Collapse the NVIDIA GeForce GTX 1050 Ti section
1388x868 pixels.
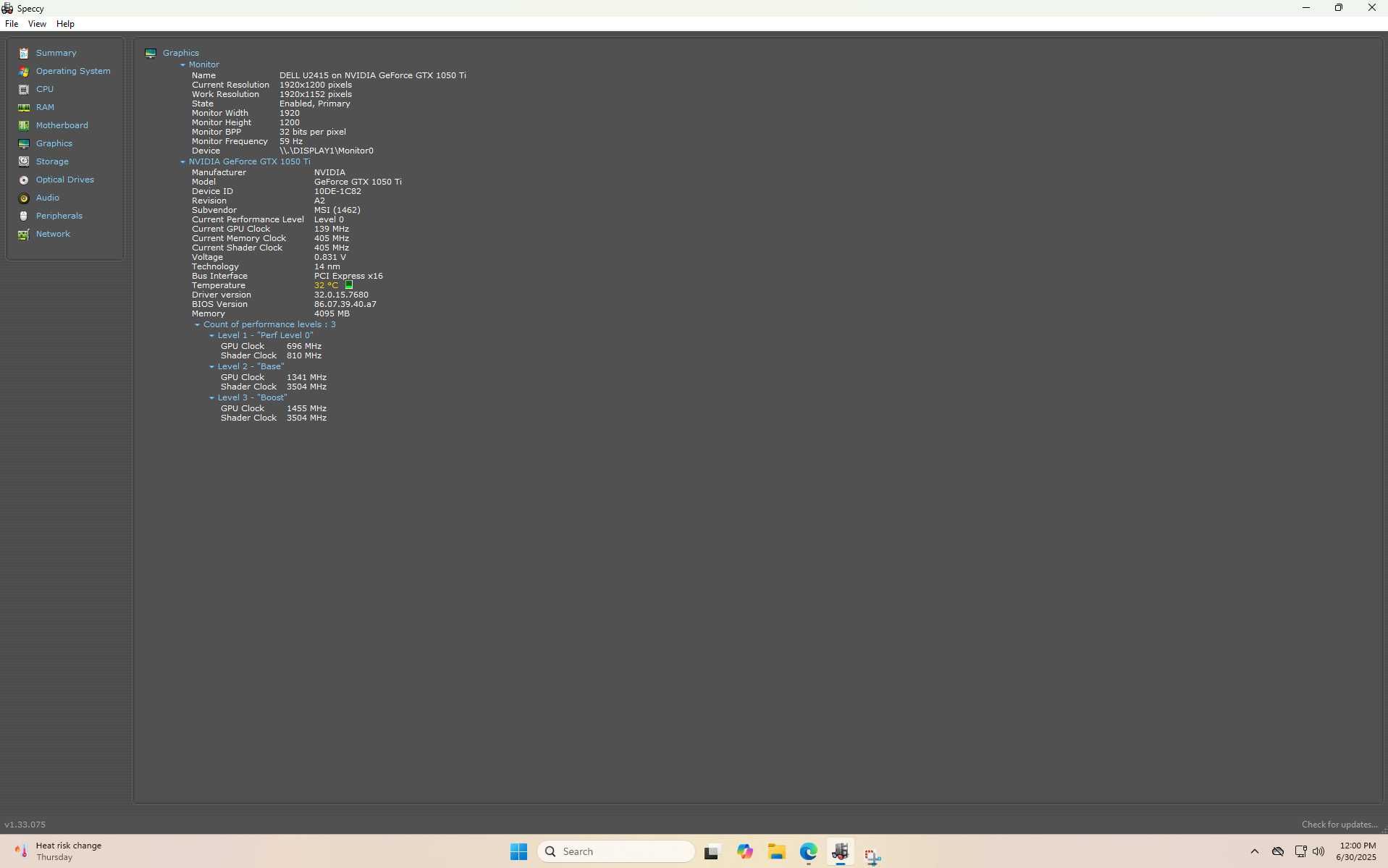tap(182, 161)
